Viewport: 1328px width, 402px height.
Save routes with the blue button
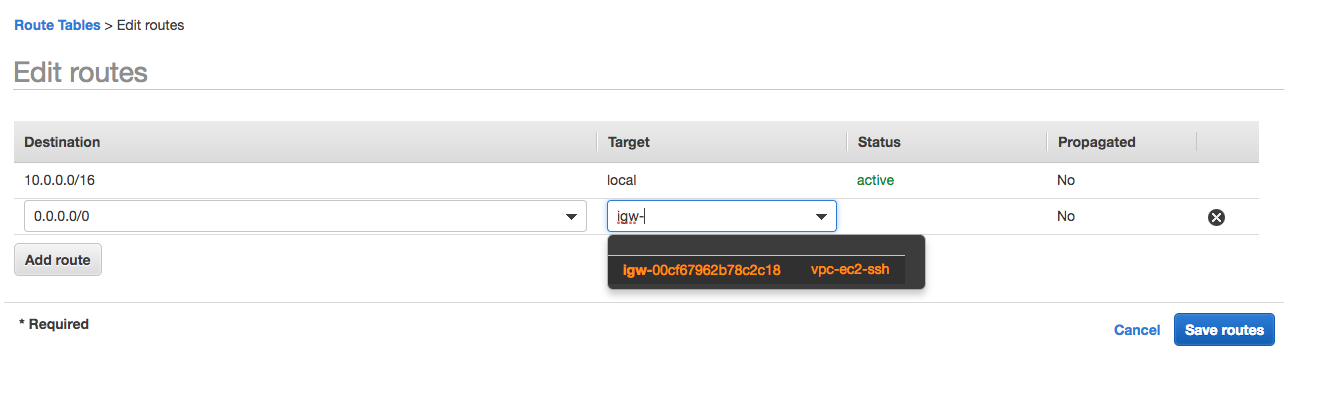(1224, 330)
